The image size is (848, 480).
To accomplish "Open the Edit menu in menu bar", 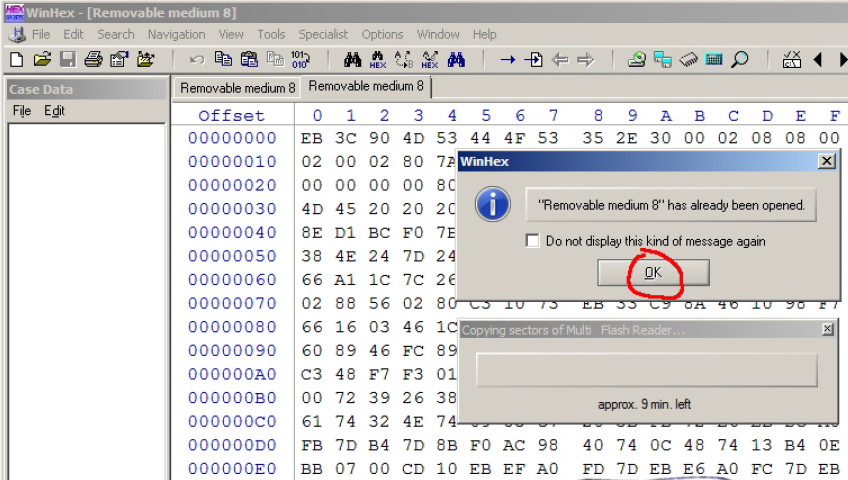I will (x=74, y=35).
